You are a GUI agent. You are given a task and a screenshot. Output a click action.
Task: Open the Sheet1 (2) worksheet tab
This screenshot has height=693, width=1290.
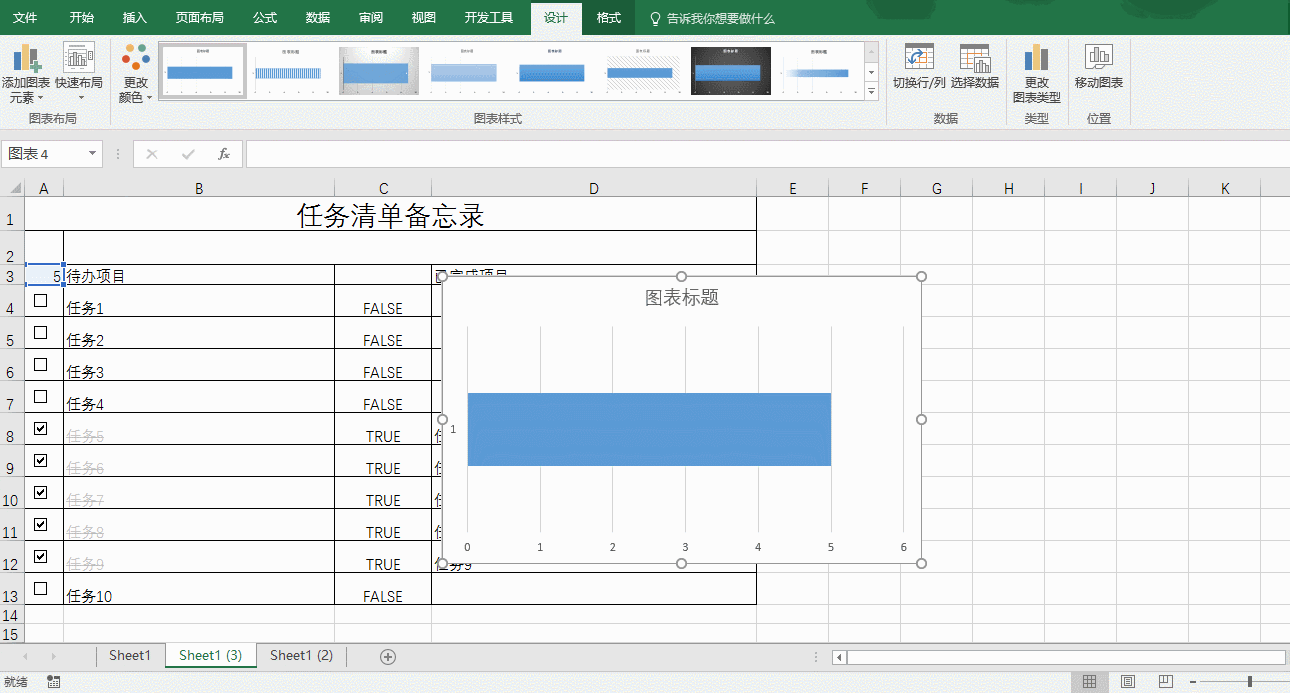click(301, 655)
